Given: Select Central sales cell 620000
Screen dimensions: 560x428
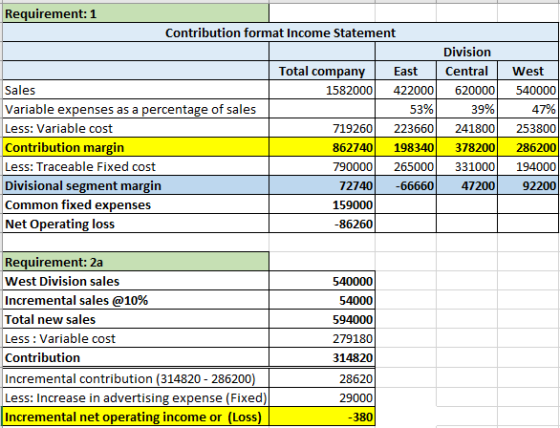Looking at the screenshot, I should point(466,90).
